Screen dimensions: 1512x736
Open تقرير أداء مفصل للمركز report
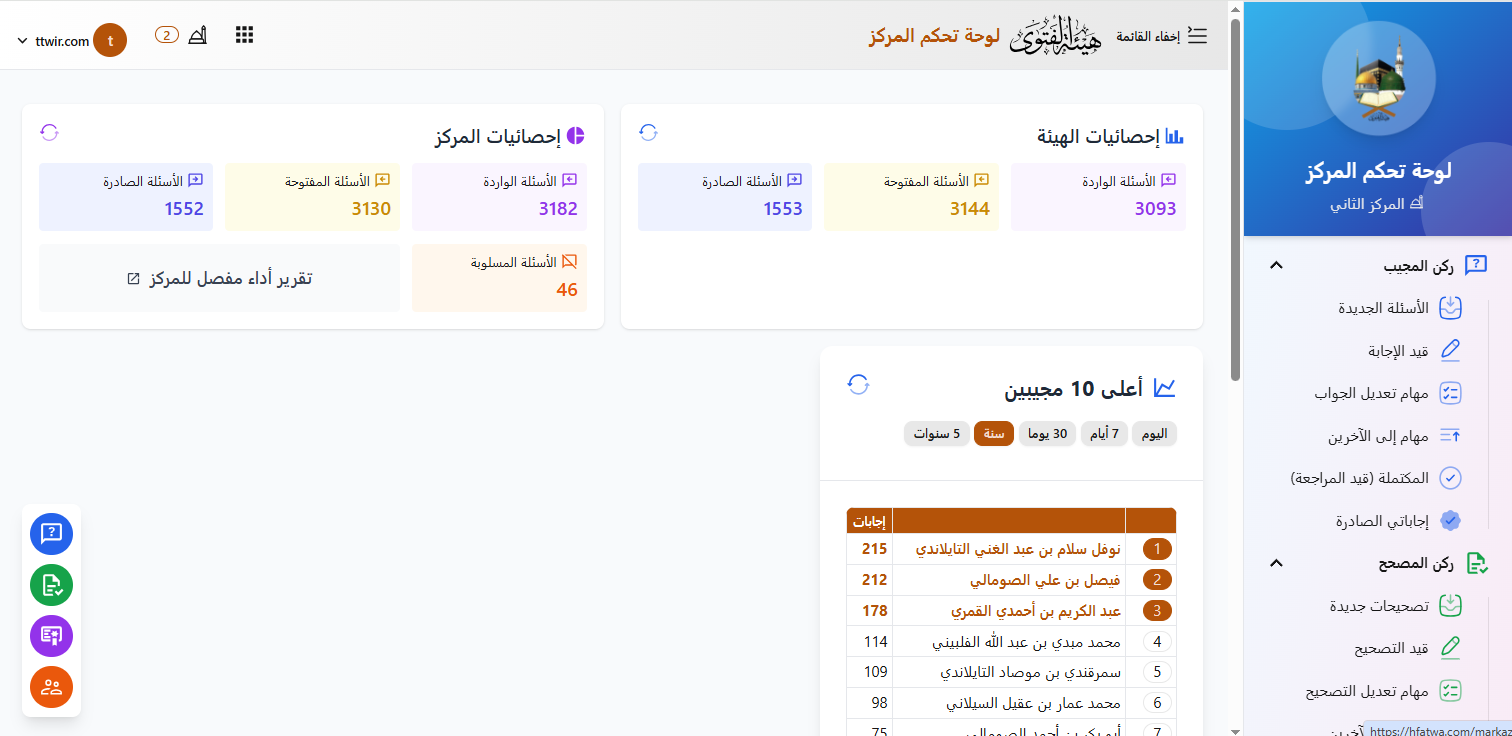(x=218, y=278)
